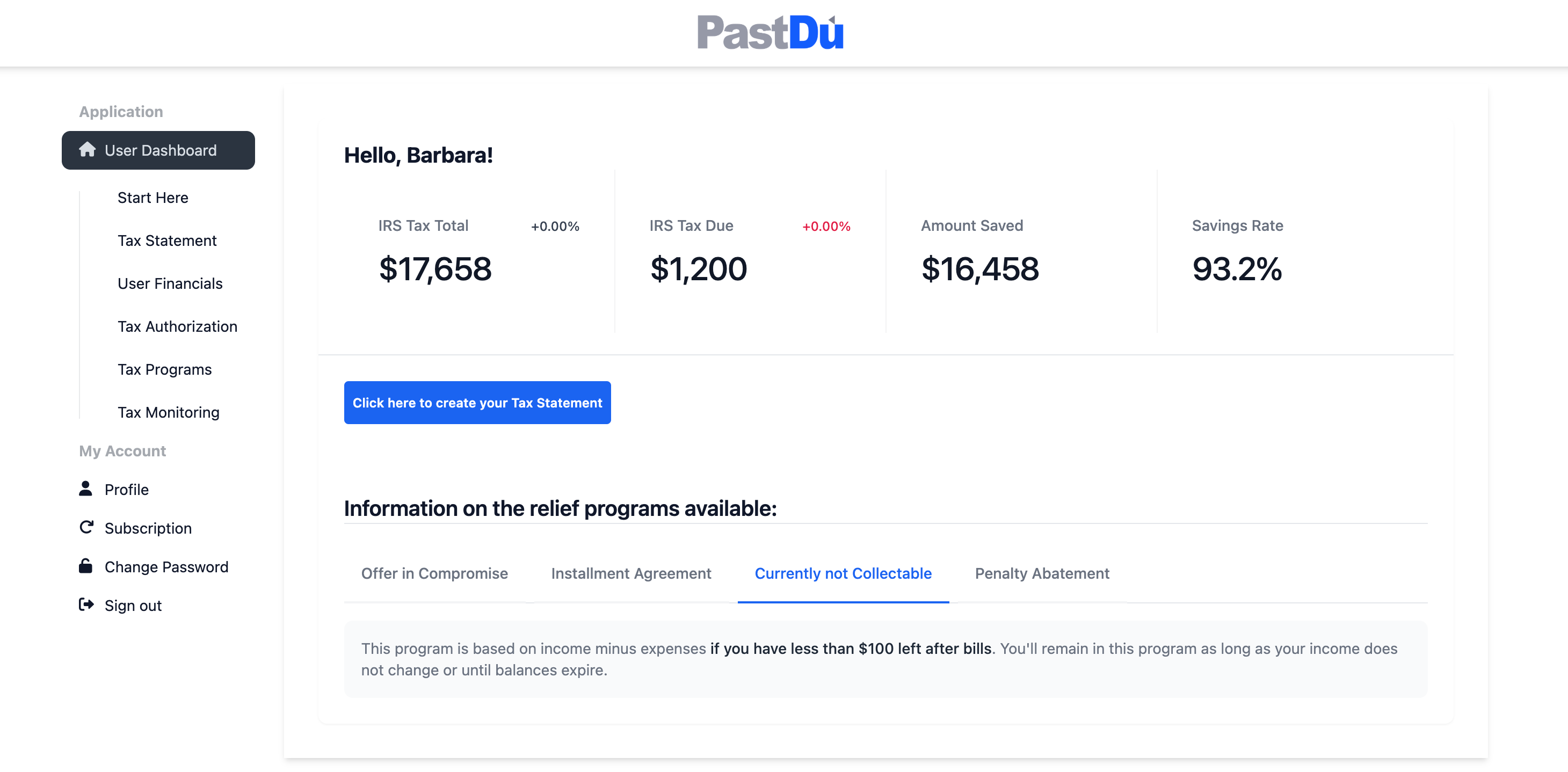Click the Profile person icon
Viewport: 1568px width, 772px height.
[86, 489]
